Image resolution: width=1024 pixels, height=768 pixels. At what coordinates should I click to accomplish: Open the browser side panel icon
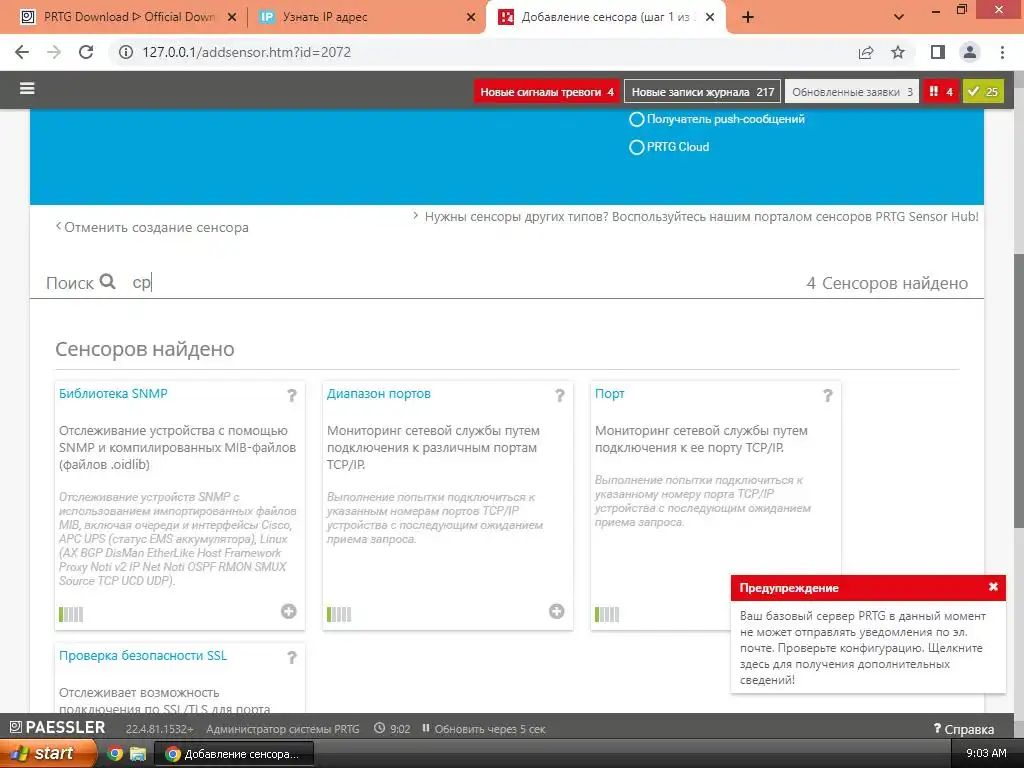click(938, 52)
